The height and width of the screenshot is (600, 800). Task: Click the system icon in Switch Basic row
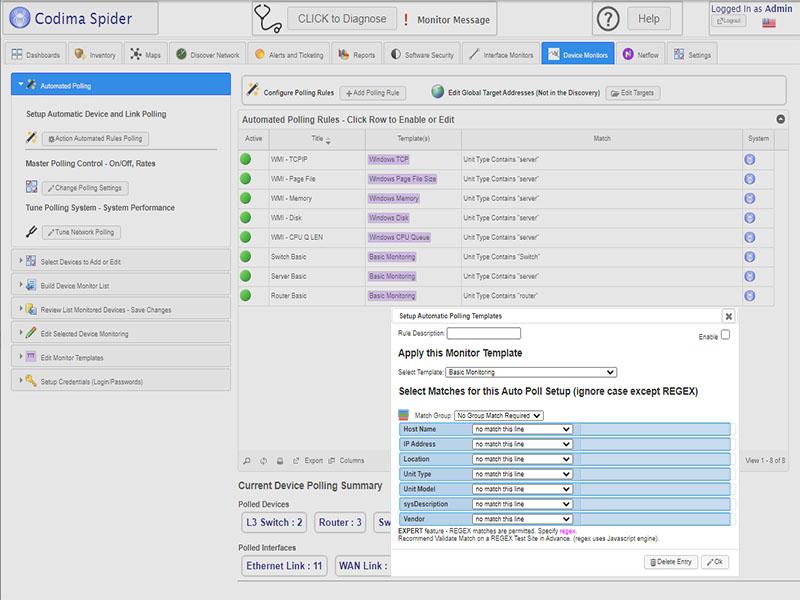coord(749,257)
